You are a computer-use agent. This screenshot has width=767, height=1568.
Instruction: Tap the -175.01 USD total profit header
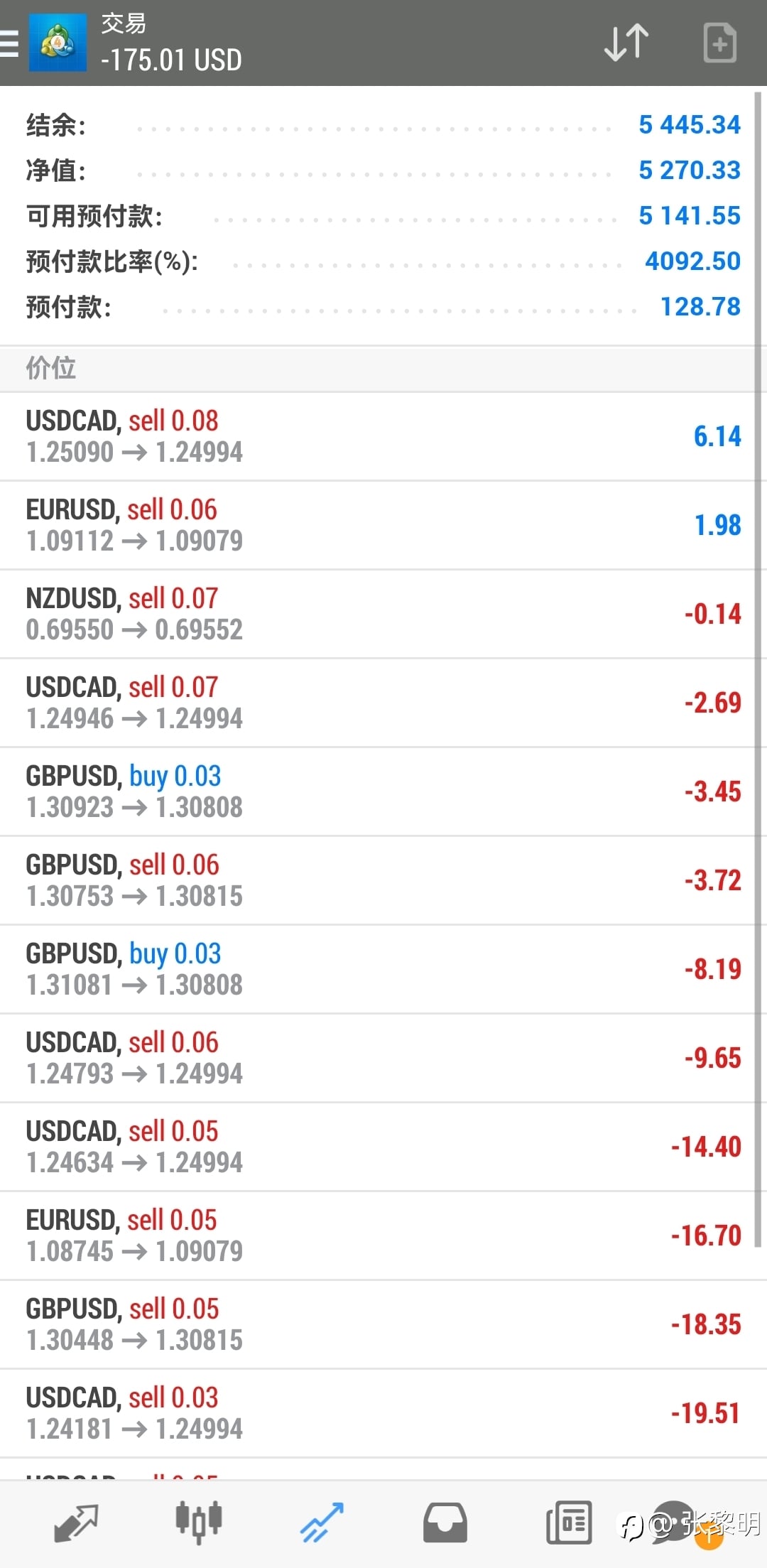171,60
